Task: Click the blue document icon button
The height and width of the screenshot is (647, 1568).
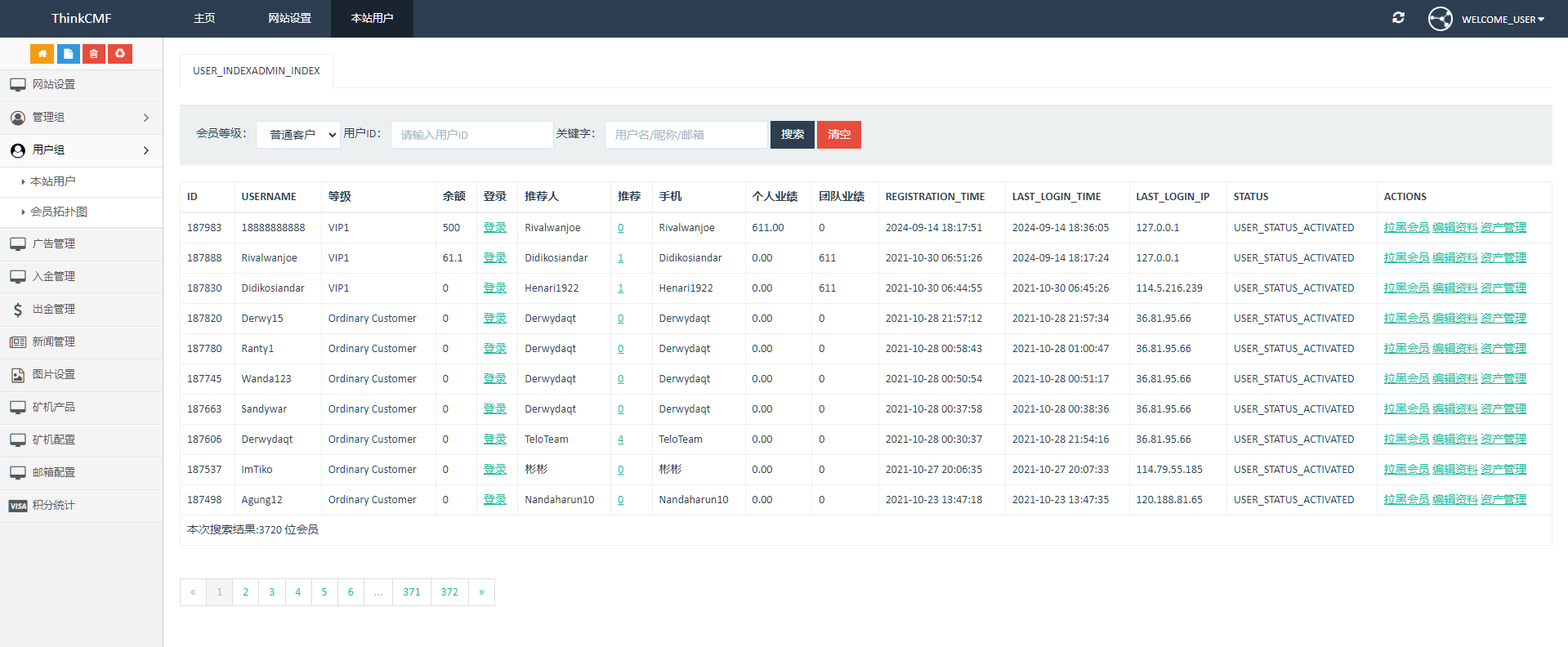Action: click(68, 54)
